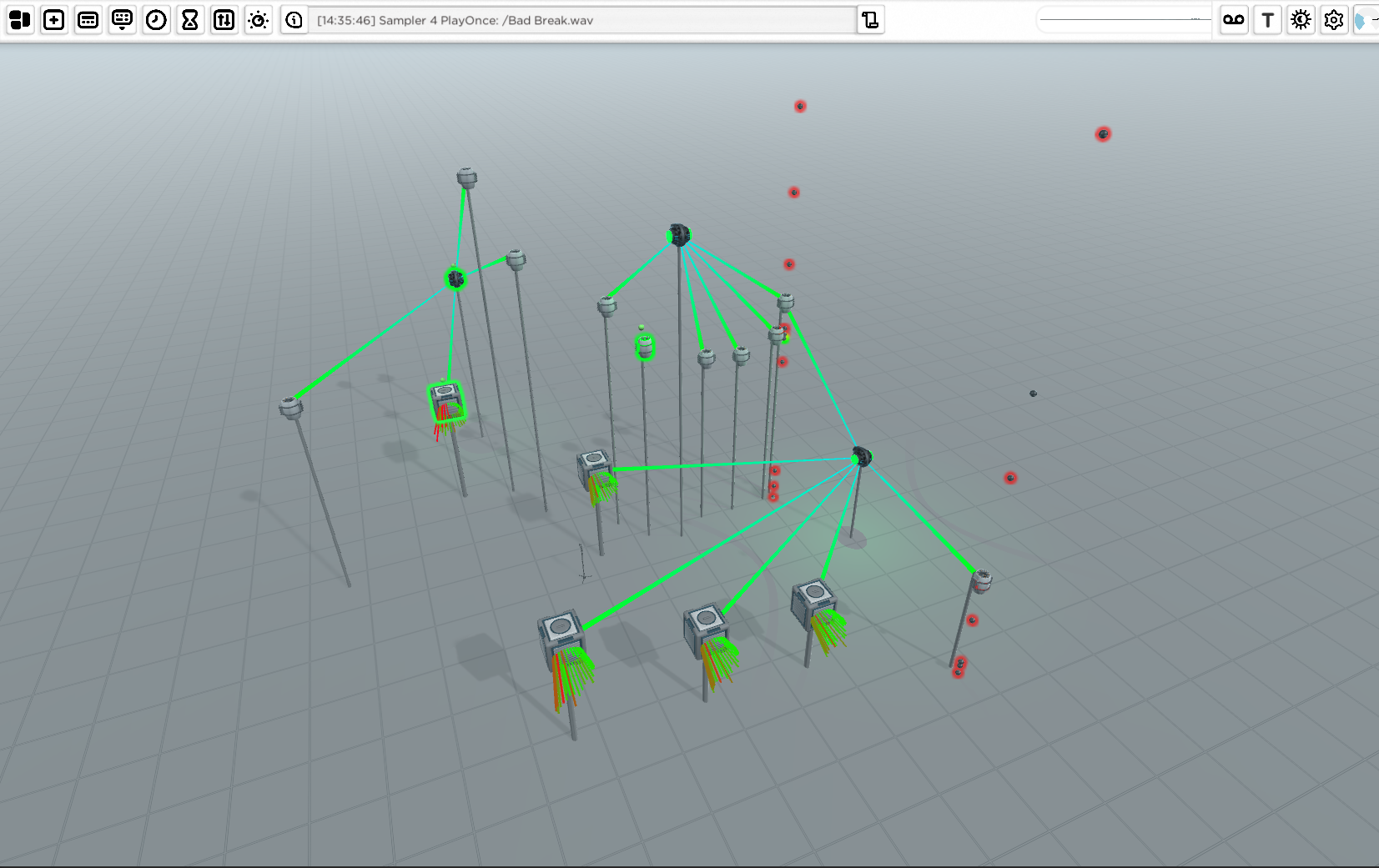Select the panel layout icon in the toolbar
Viewport: 1379px width, 868px height.
tap(20, 20)
